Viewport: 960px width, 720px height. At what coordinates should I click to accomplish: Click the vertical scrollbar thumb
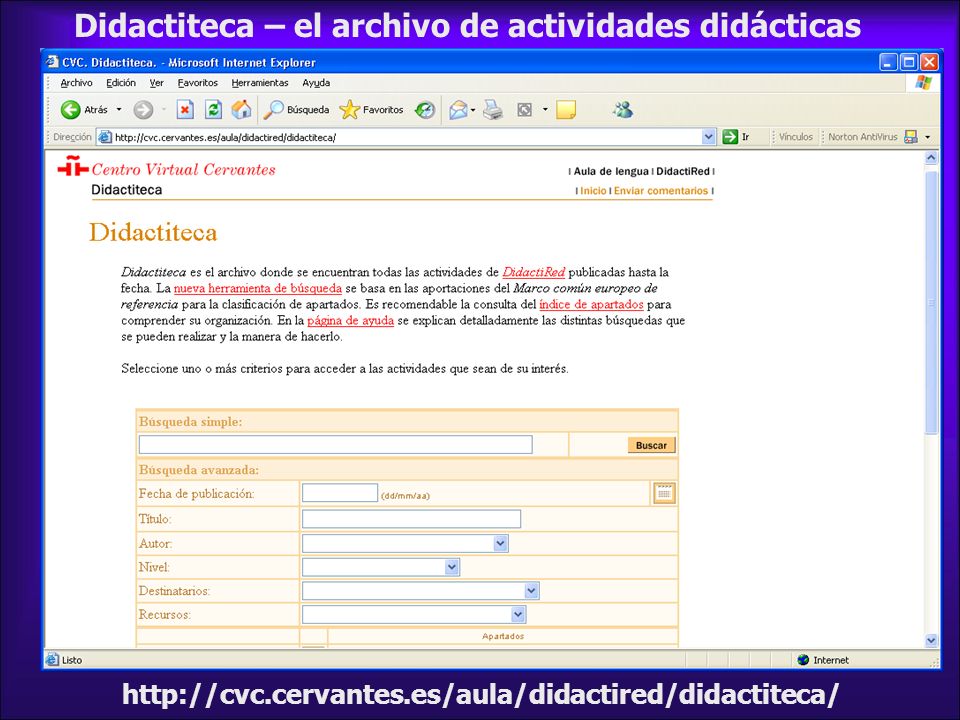coord(931,302)
